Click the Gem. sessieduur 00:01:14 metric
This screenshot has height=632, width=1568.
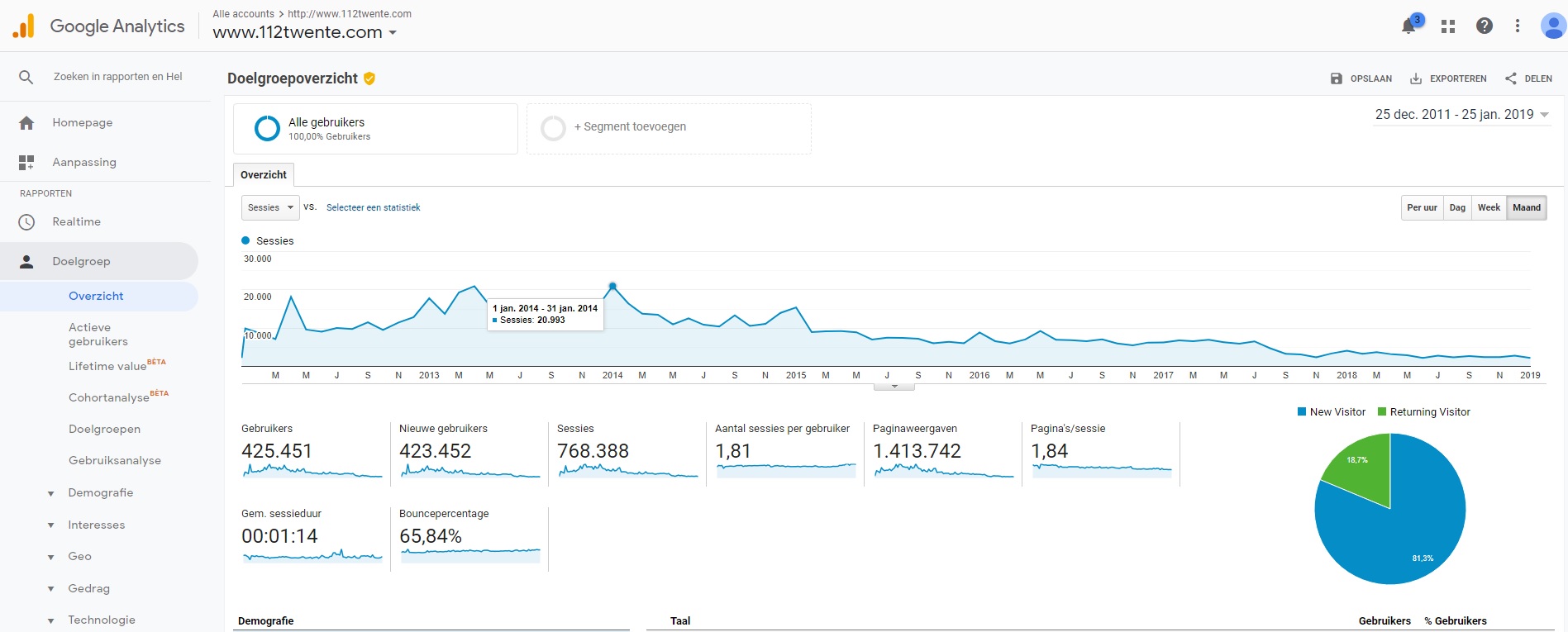pos(312,539)
